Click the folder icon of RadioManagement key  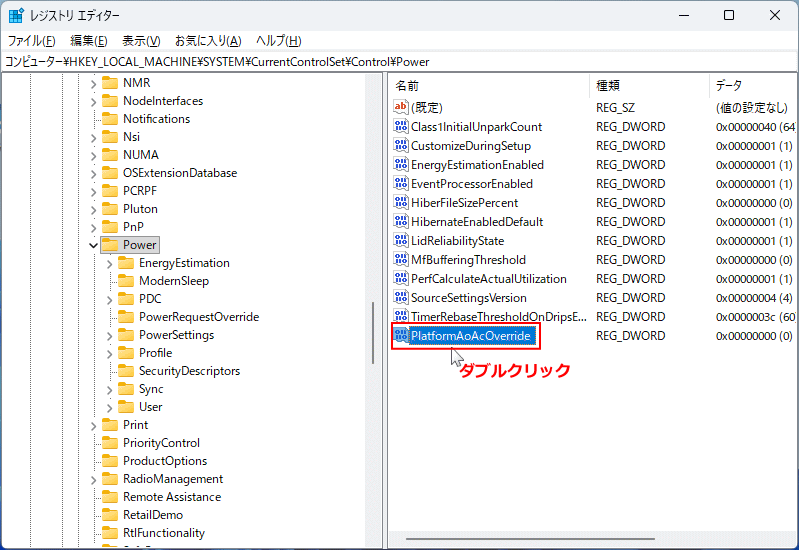point(110,479)
